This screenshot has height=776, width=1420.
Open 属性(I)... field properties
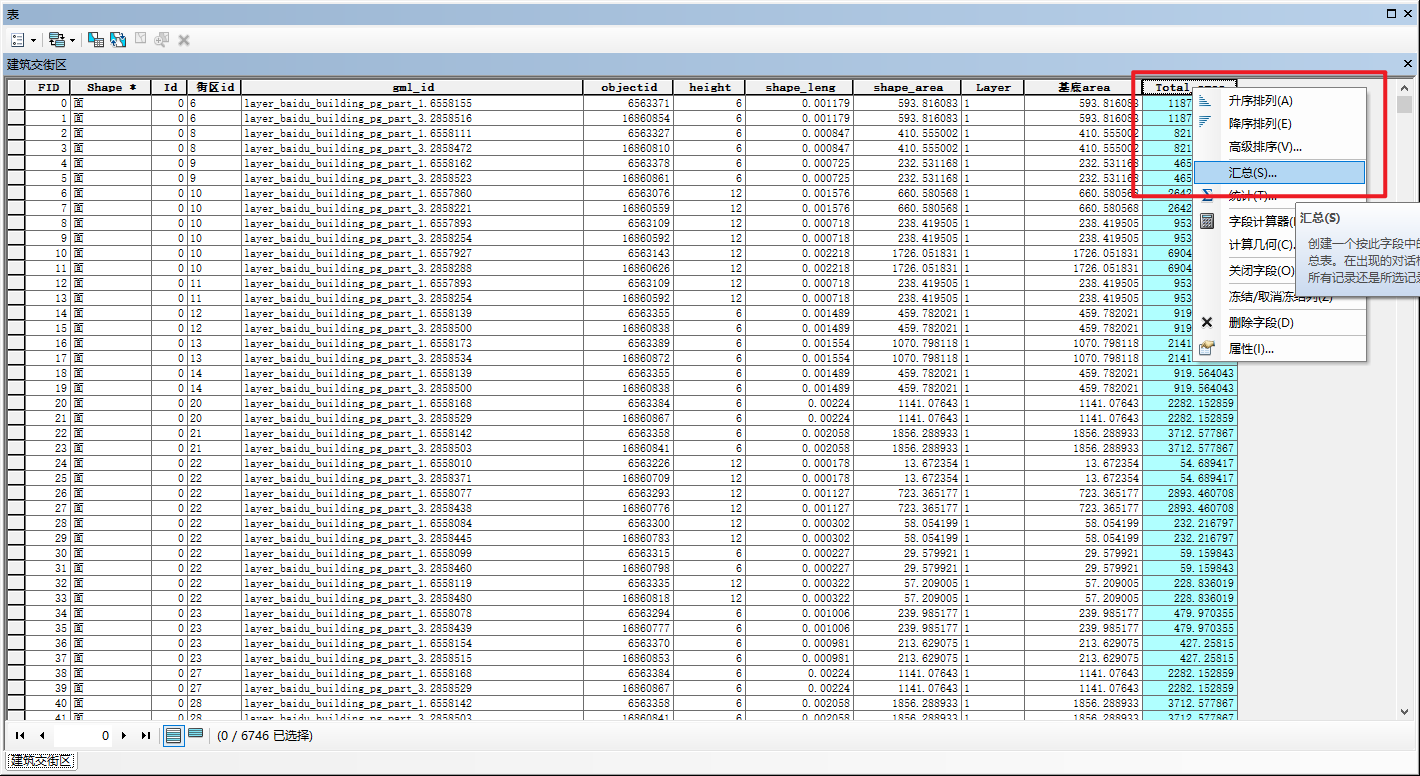tap(1251, 349)
